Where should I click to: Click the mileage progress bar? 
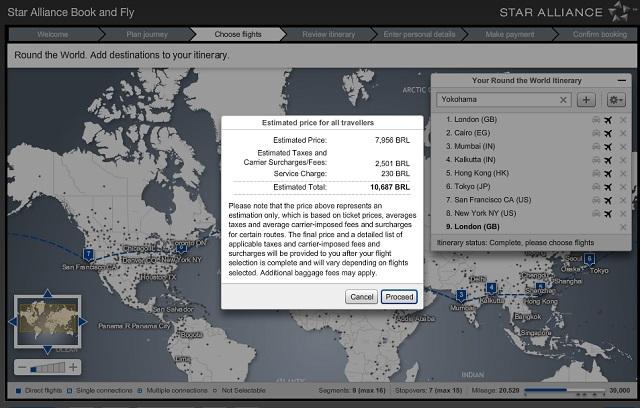pos(565,390)
